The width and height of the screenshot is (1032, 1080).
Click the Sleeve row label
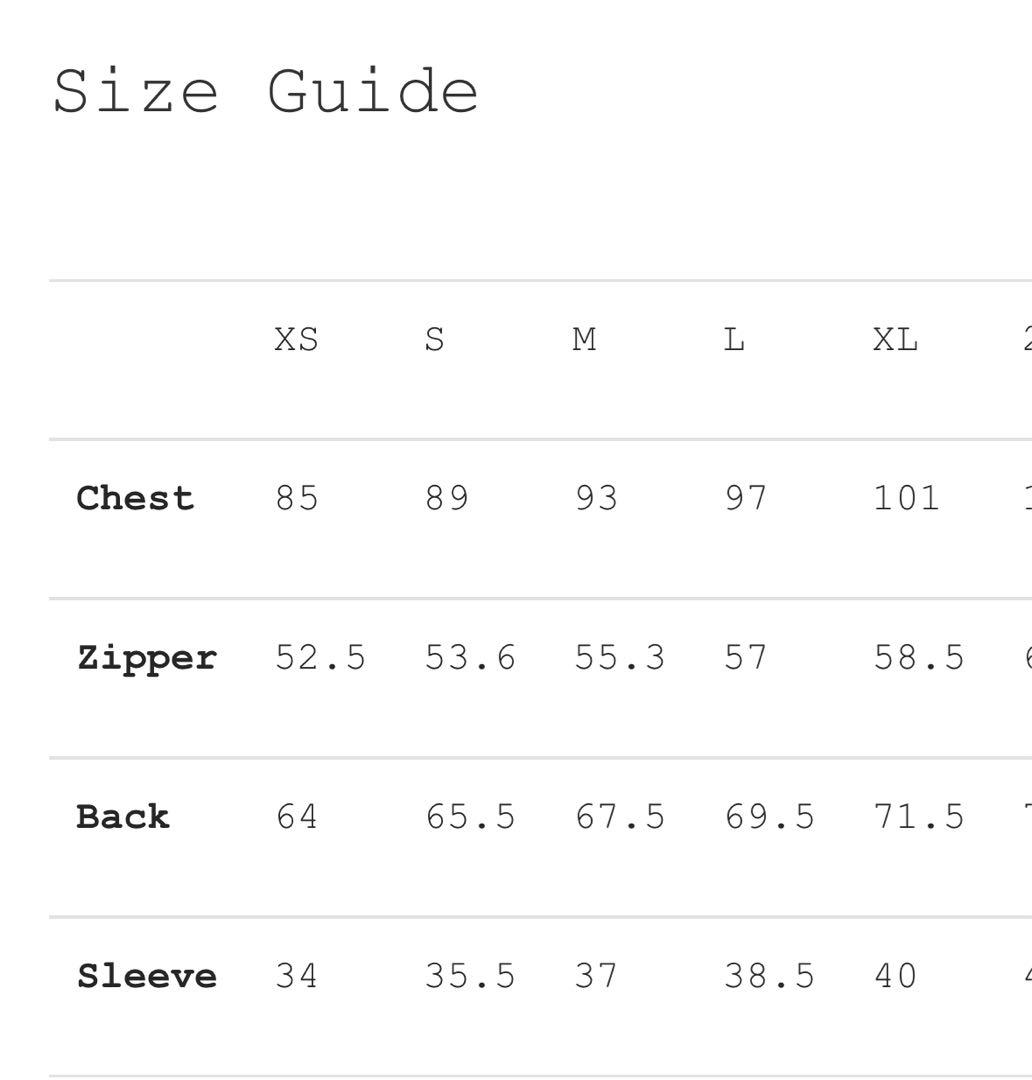pos(146,976)
